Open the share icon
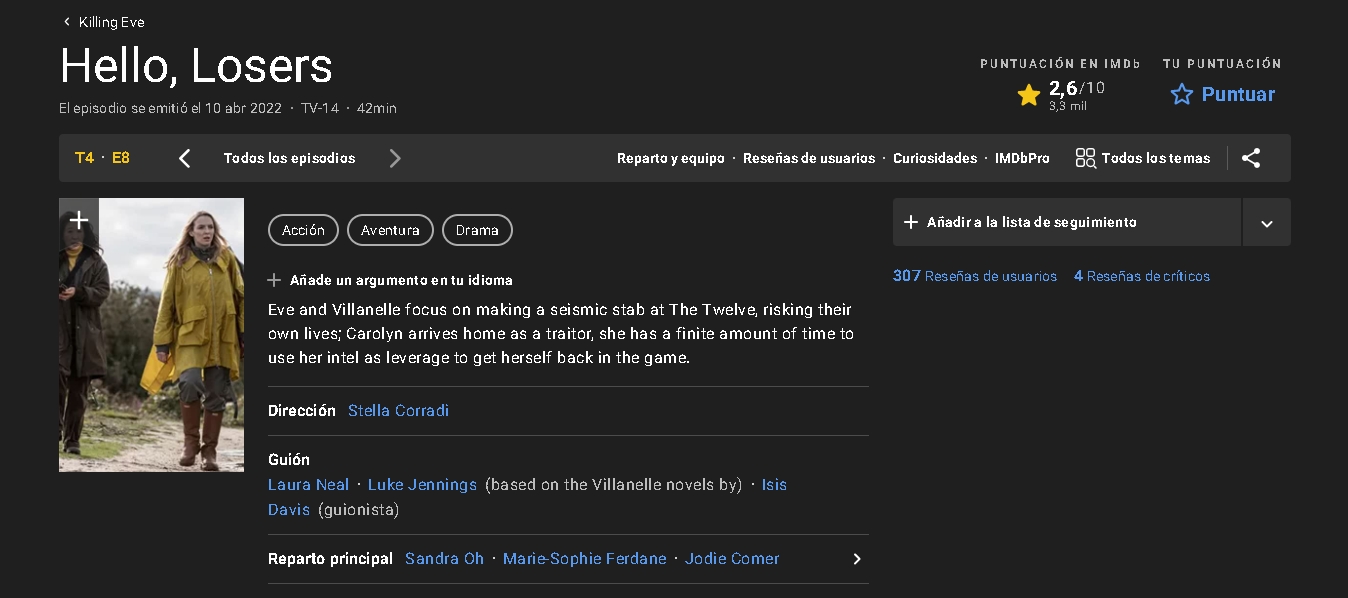 [1251, 158]
